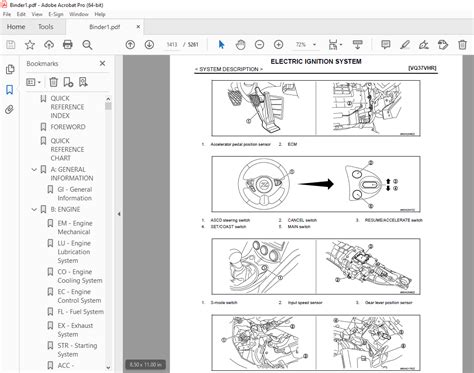Add the file to starred bookmarks

[x=30, y=45]
